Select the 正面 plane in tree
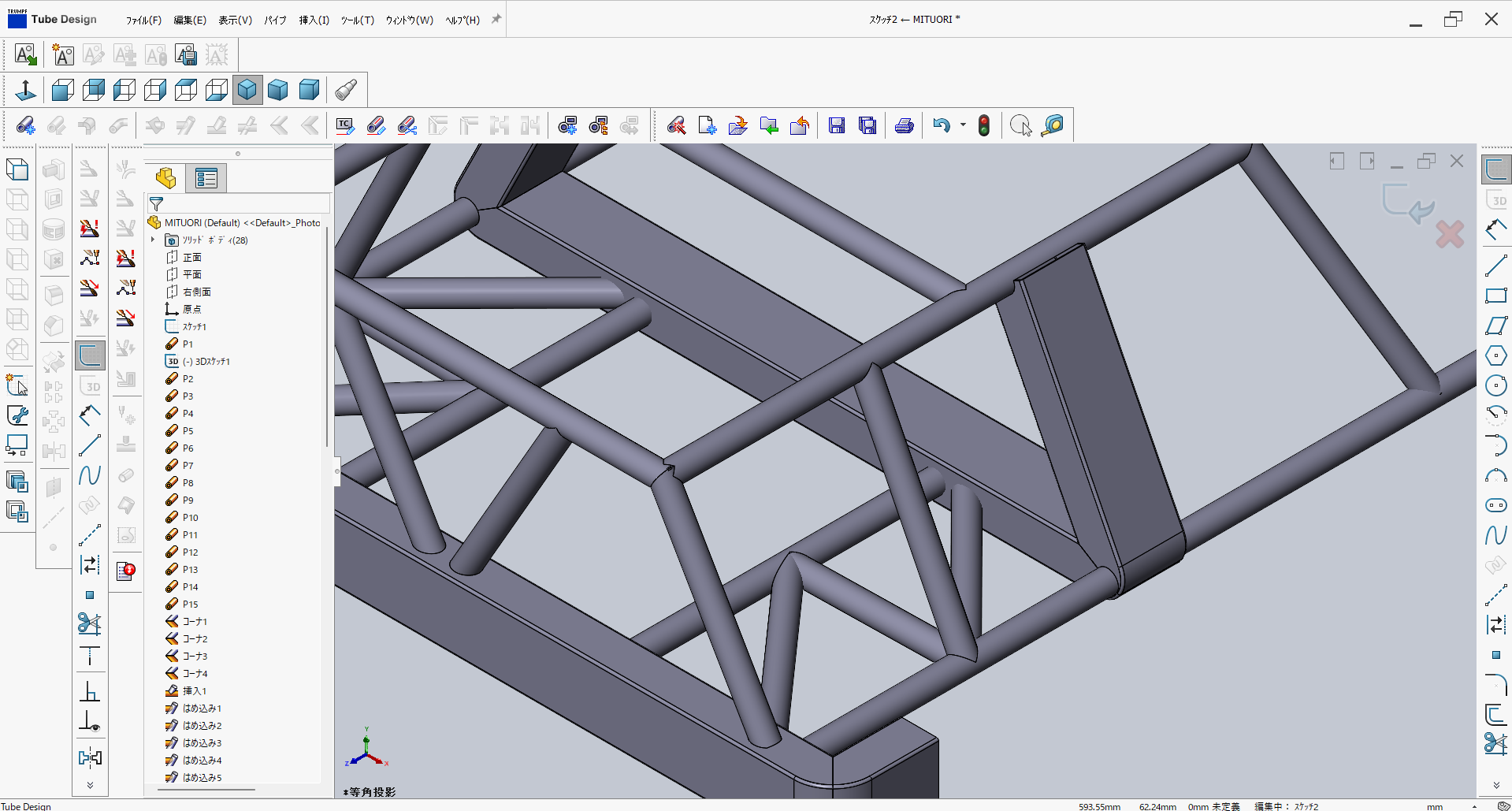 pyautogui.click(x=191, y=257)
